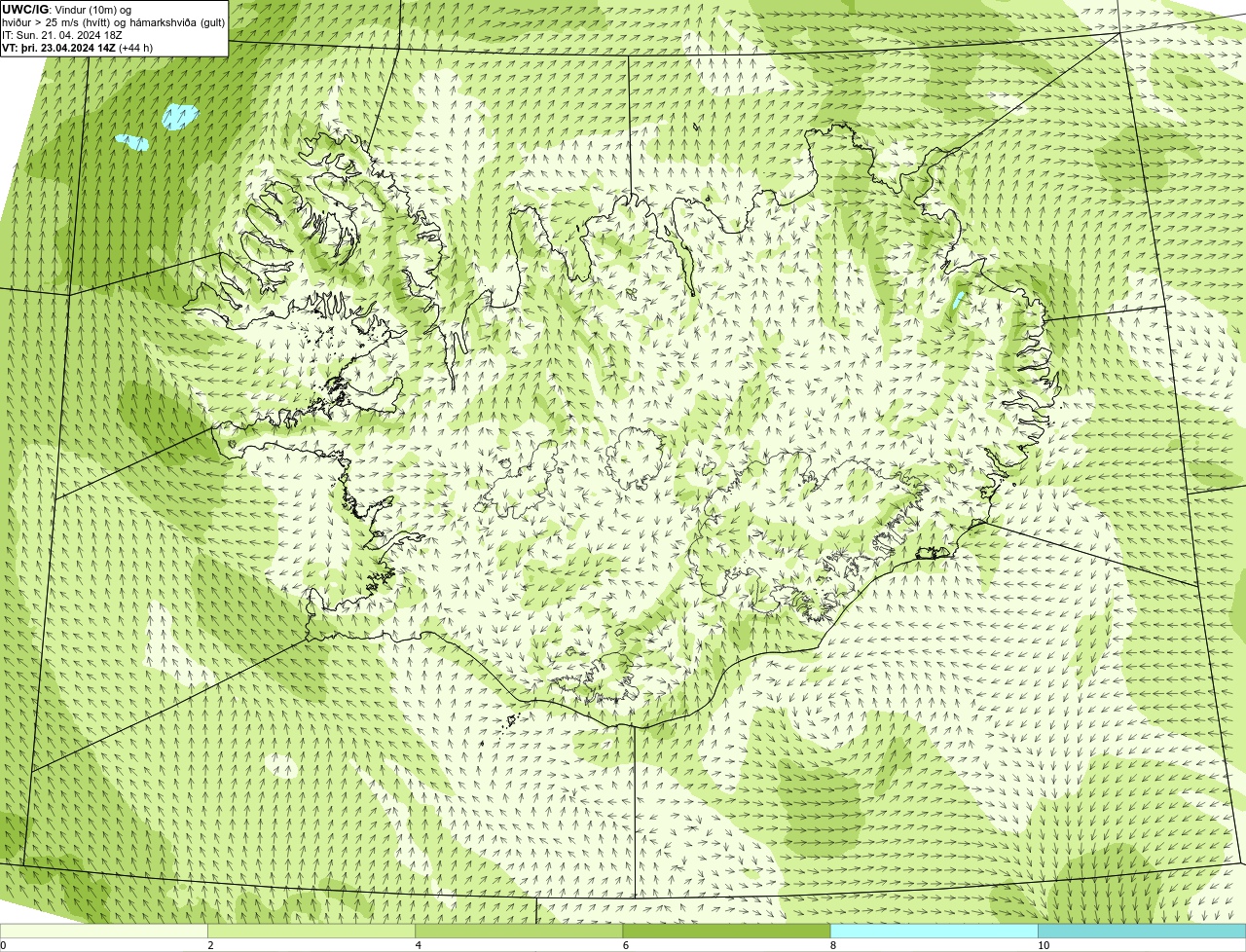Screen dimensions: 1246x952
Task: Click the text "hviður > 25 m/s (hvítt)"
Action: (56, 21)
